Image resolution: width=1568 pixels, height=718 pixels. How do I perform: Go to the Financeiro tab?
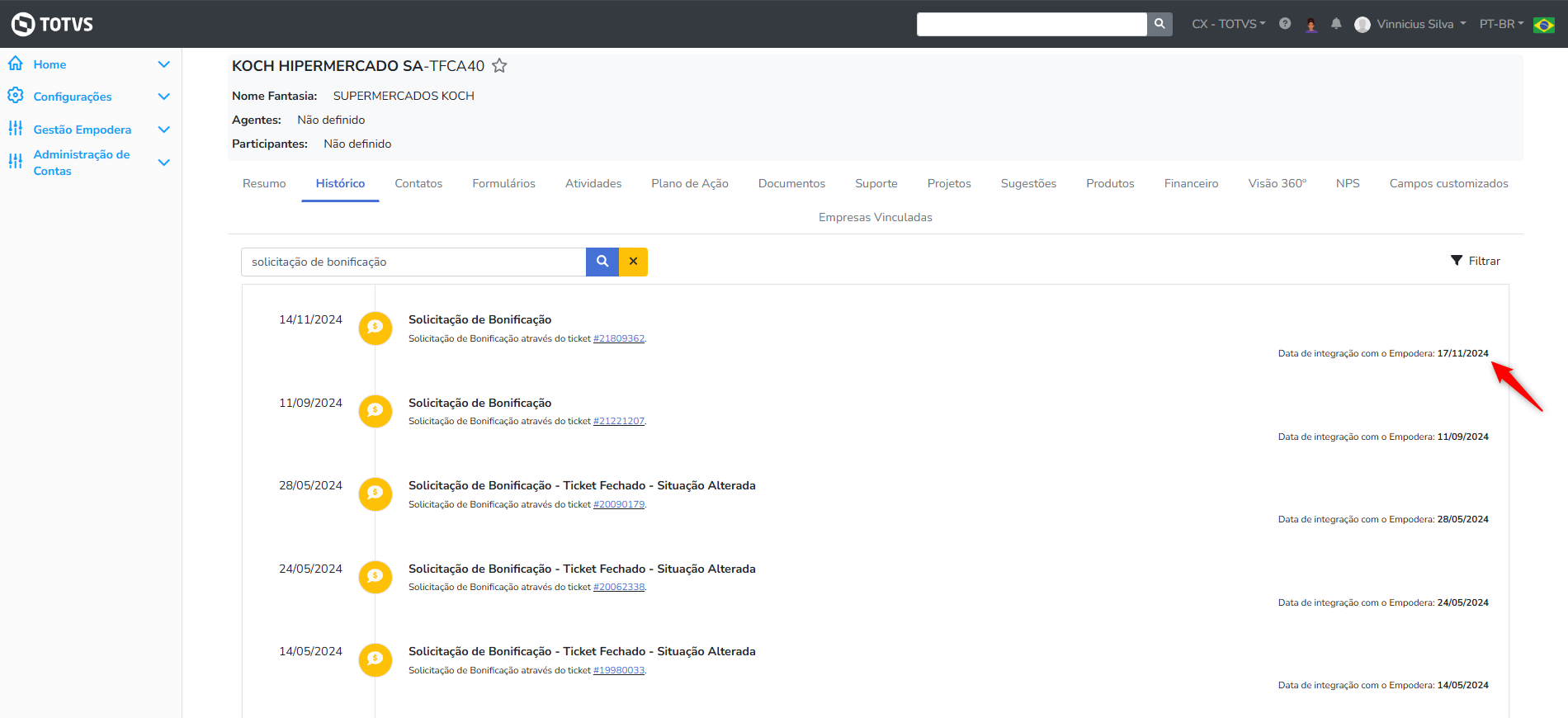tap(1191, 183)
